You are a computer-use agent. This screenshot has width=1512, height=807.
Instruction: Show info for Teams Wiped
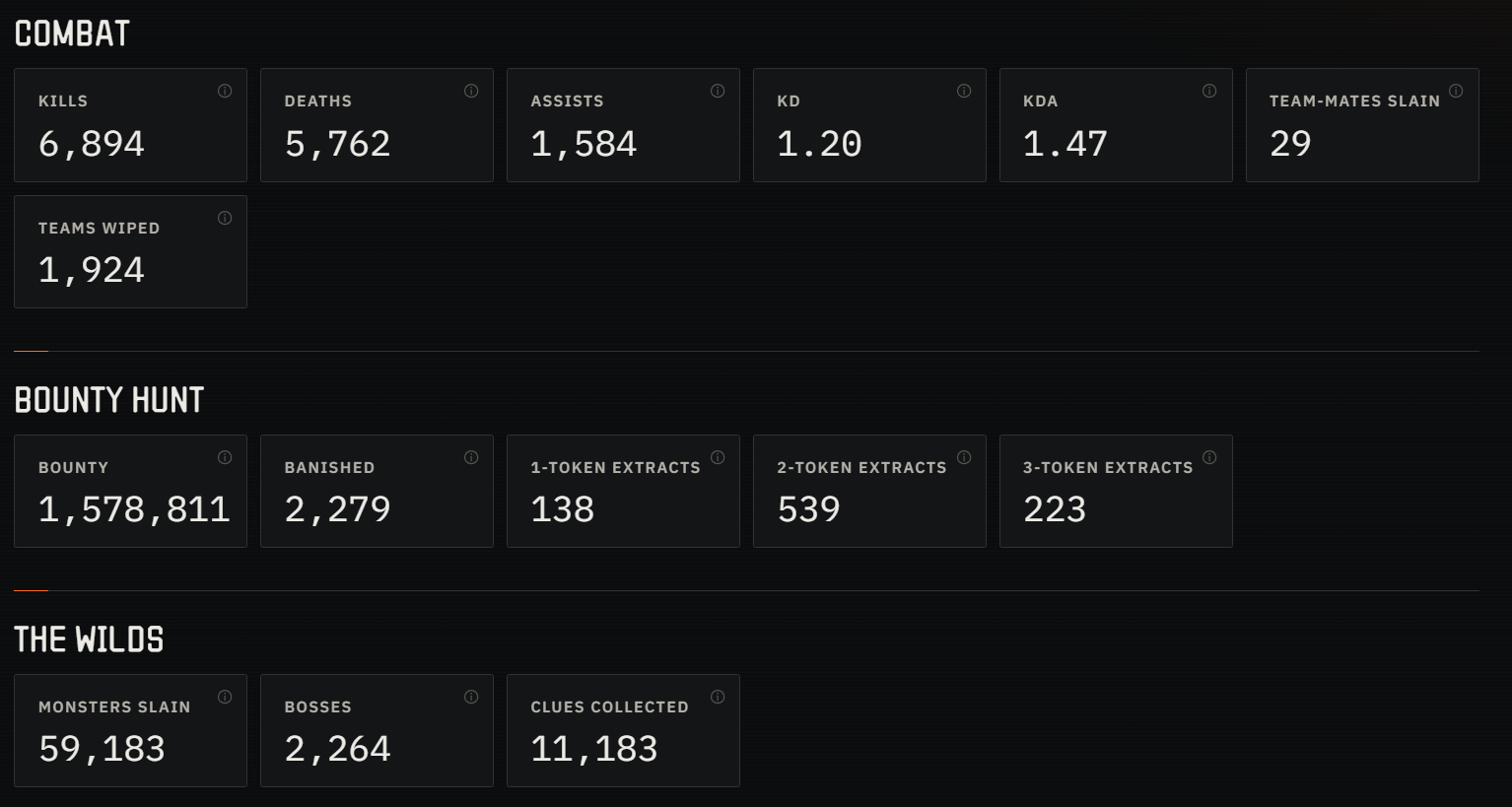[x=225, y=218]
